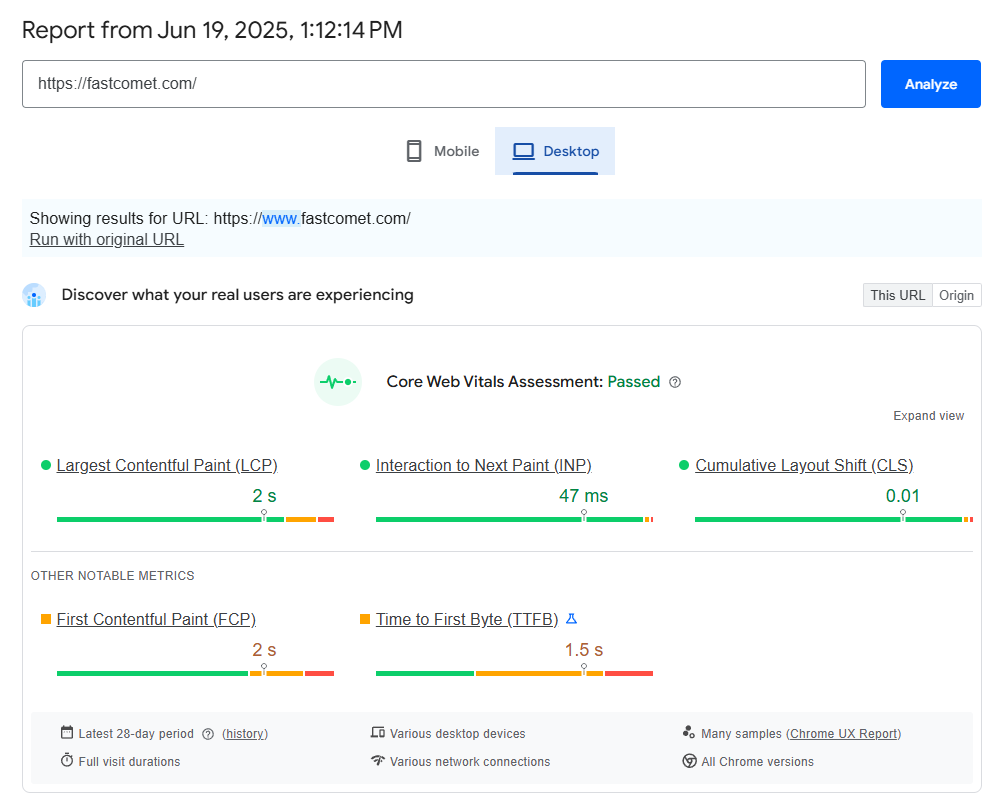Click inside the URL input field
This screenshot has height=809, width=1006.
click(x=444, y=84)
